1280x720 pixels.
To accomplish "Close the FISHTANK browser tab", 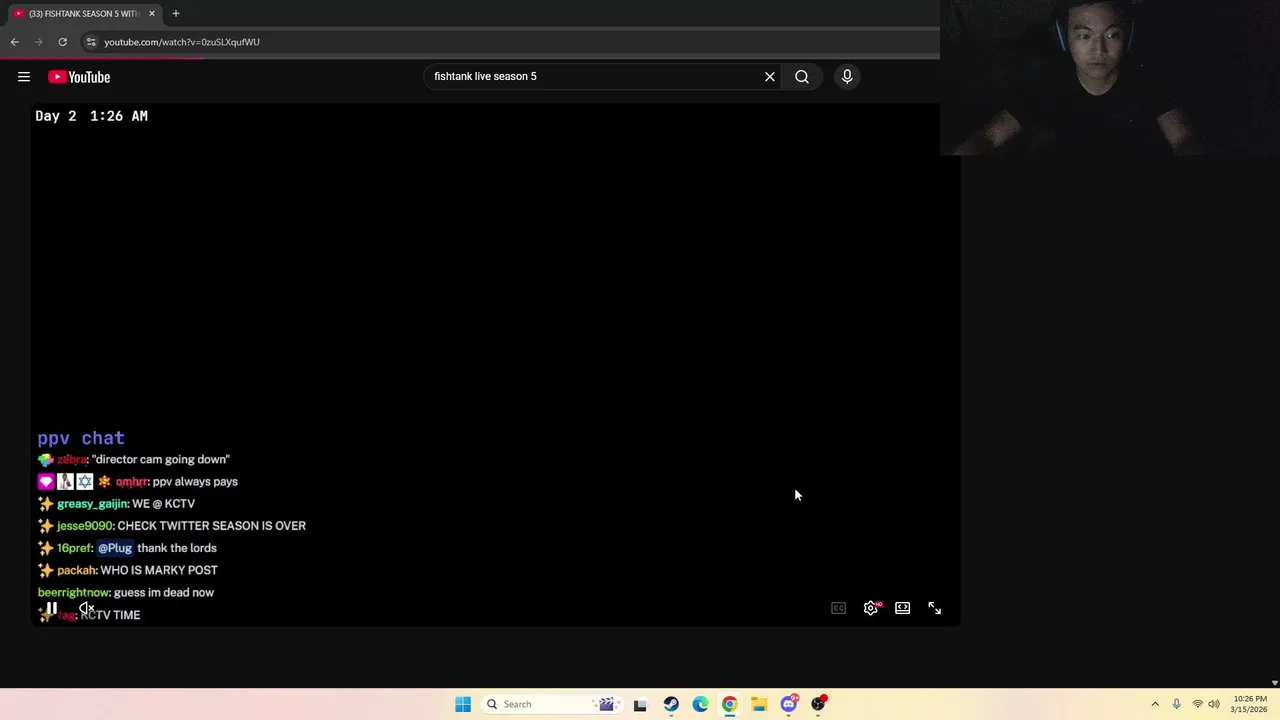I will click(152, 14).
